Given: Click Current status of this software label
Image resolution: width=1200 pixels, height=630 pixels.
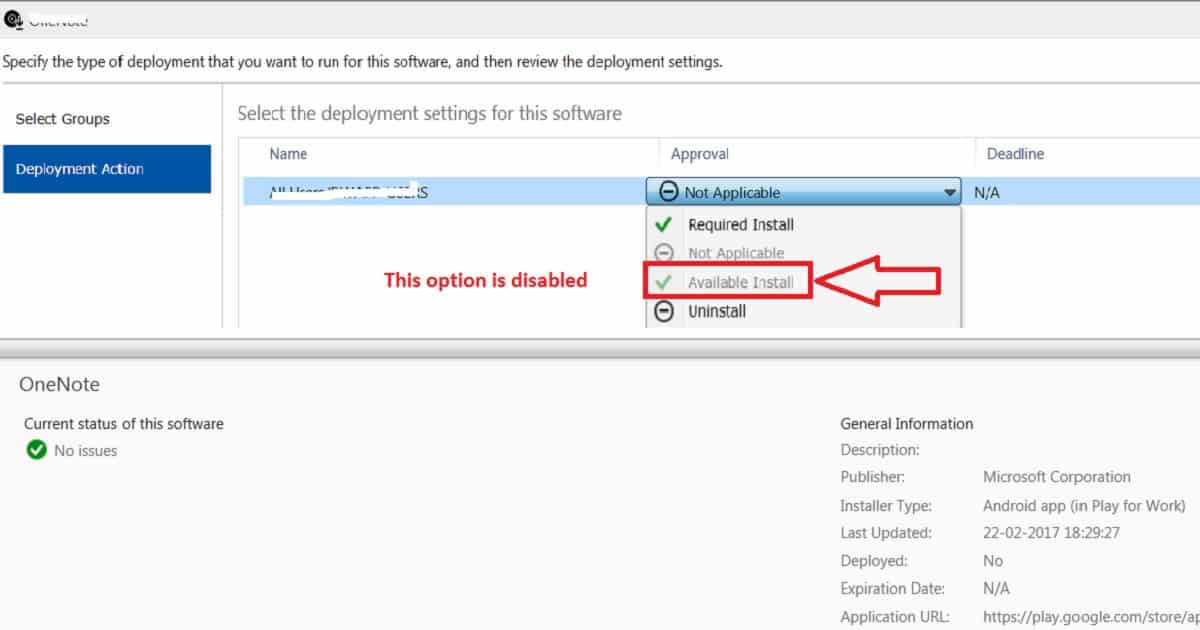Looking at the screenshot, I should pos(124,424).
